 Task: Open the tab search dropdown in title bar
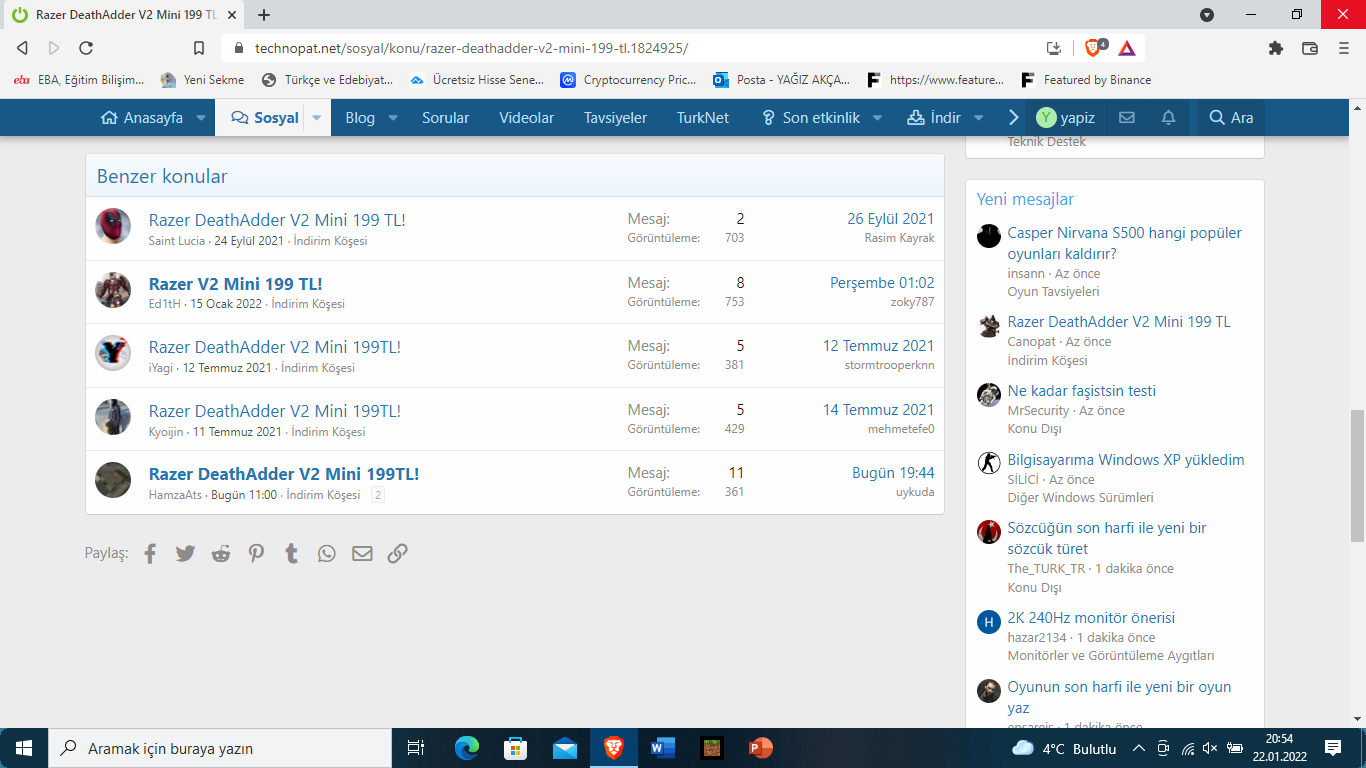click(x=1207, y=15)
